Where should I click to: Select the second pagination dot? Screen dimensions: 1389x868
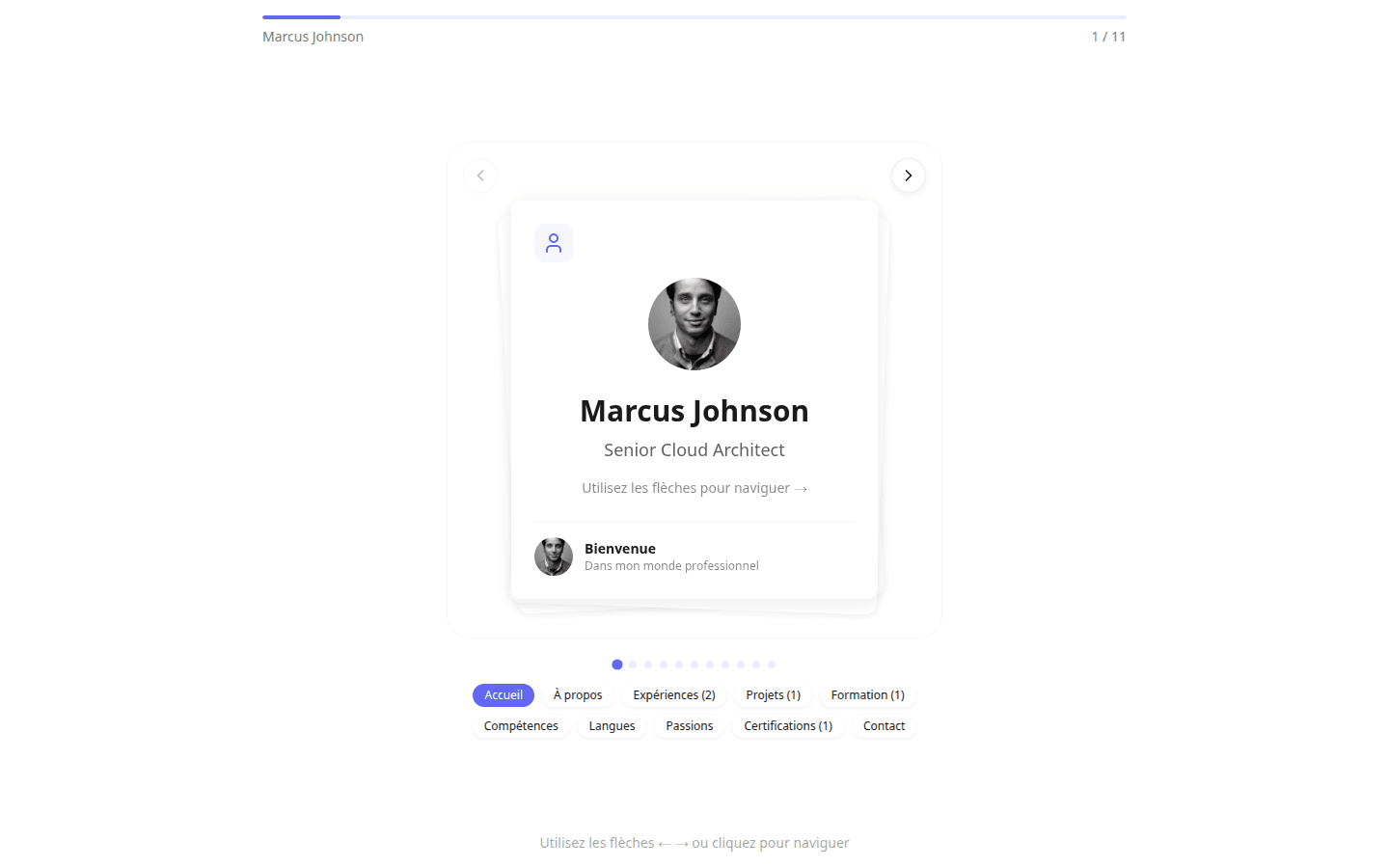click(633, 665)
